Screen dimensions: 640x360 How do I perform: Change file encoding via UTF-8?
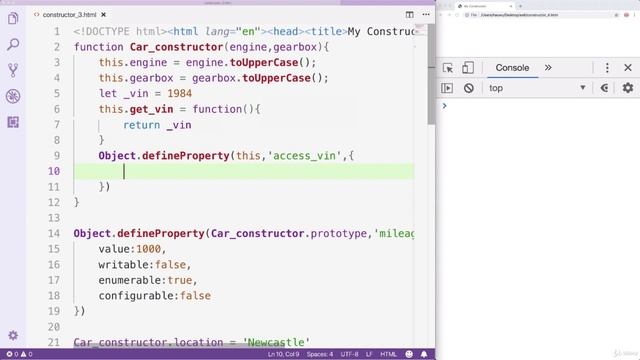click(x=349, y=354)
